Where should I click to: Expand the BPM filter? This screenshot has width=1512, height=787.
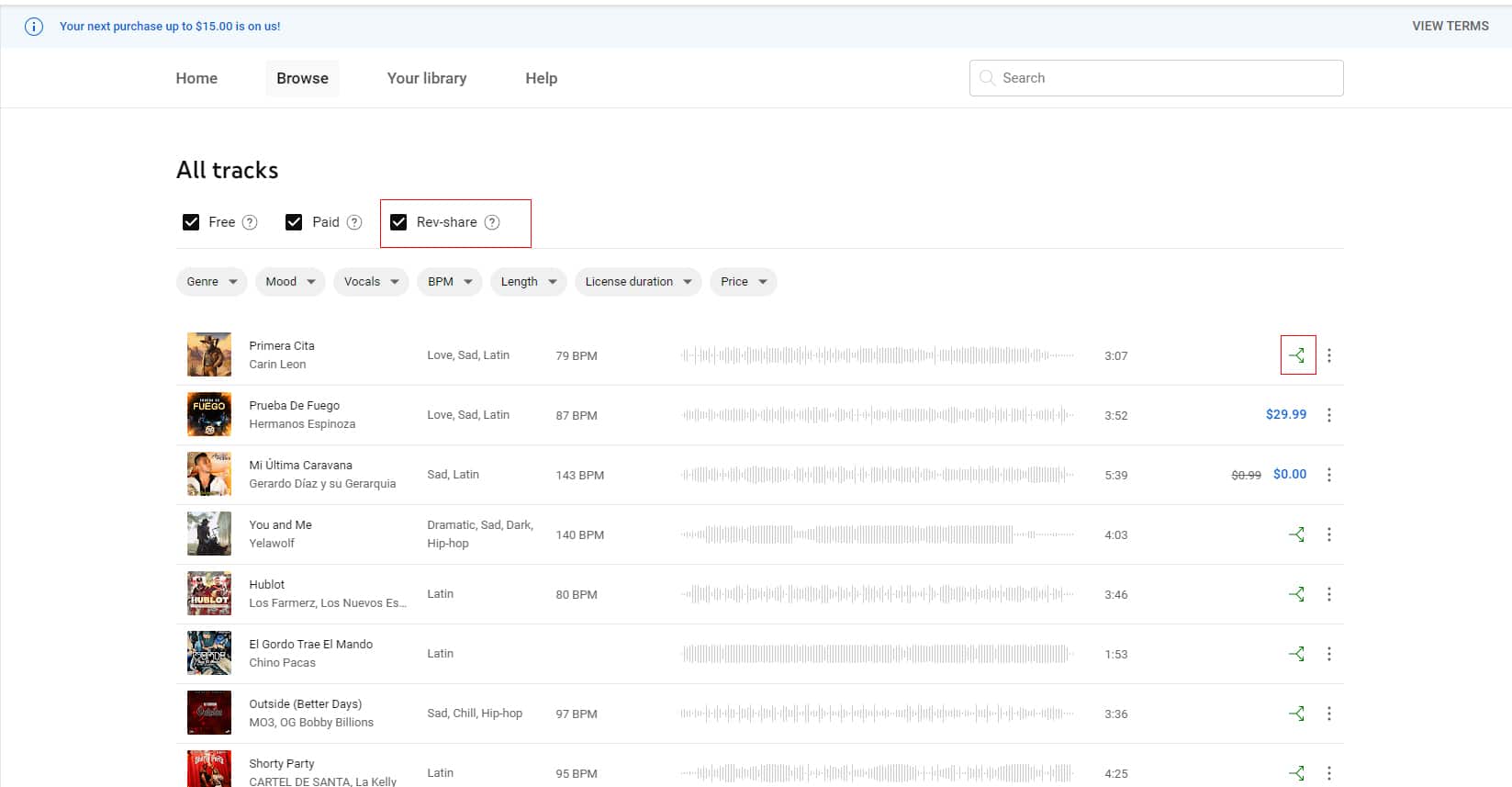tap(449, 282)
